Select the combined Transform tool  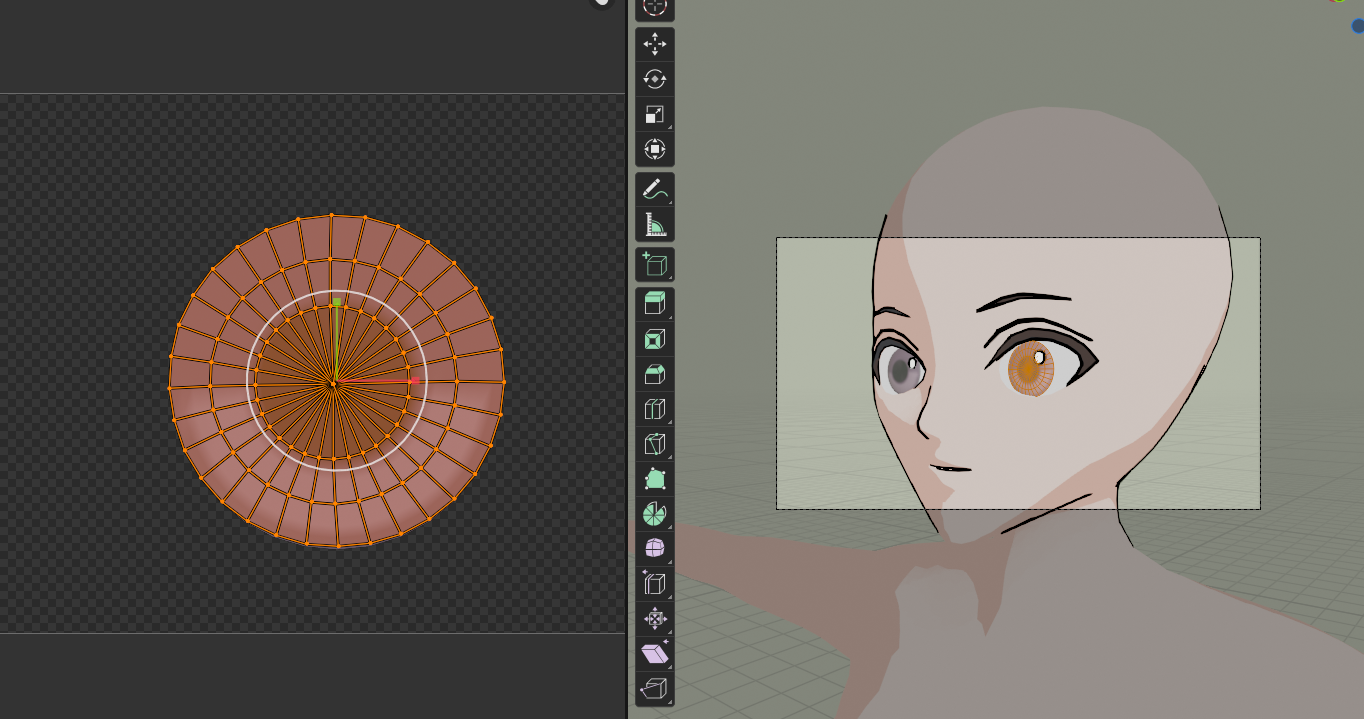(655, 150)
